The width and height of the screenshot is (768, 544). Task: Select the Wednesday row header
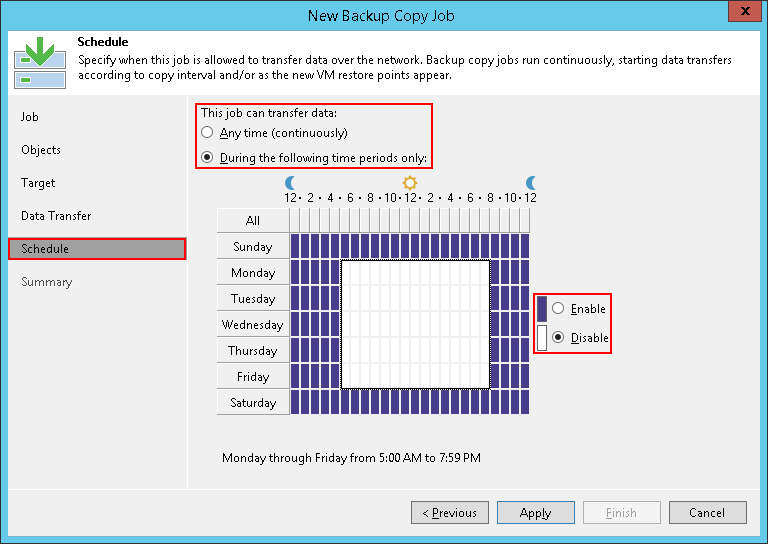pos(253,325)
